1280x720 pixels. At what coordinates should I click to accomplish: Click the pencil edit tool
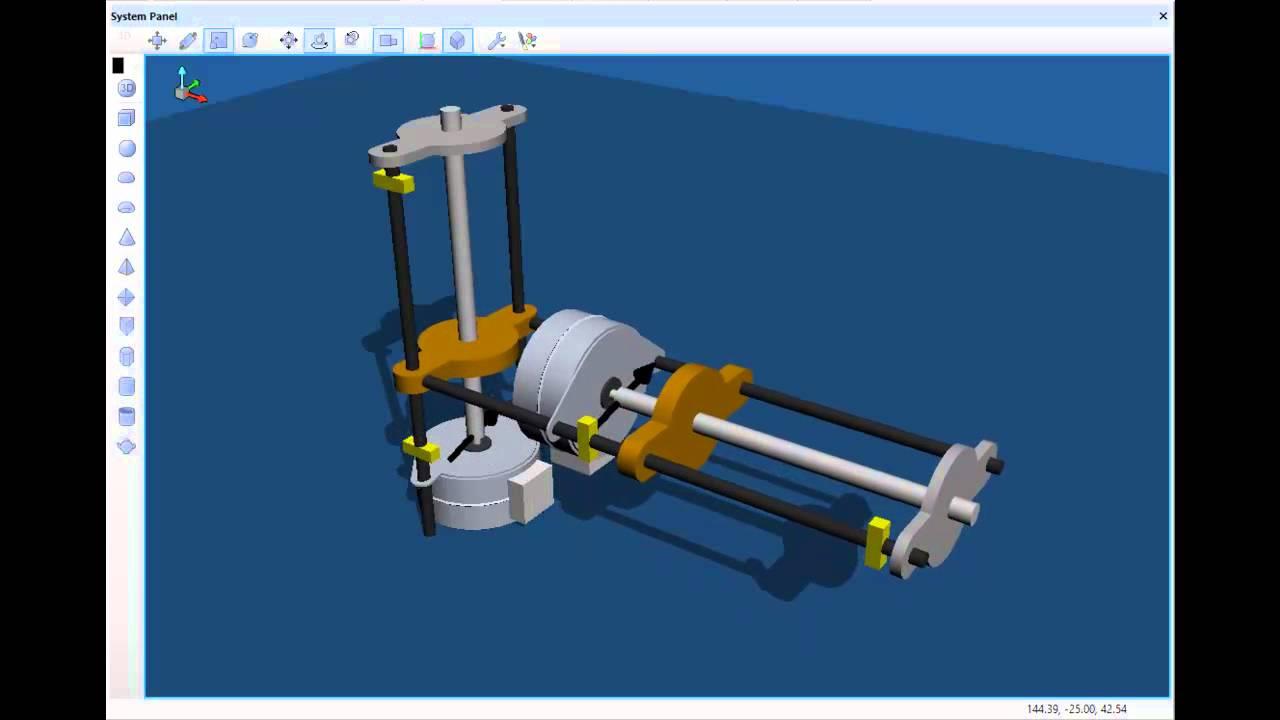[188, 40]
